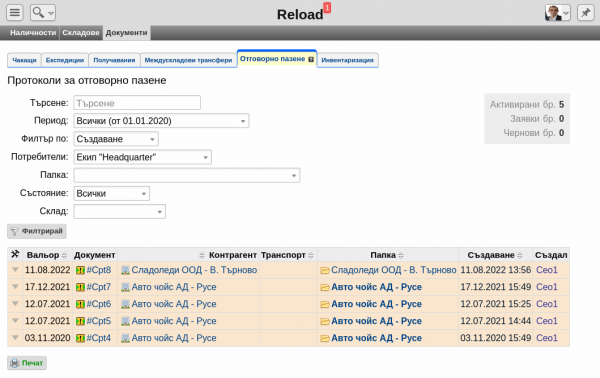Switch to the Експедиции tab
The image size is (600, 378).
tap(65, 60)
